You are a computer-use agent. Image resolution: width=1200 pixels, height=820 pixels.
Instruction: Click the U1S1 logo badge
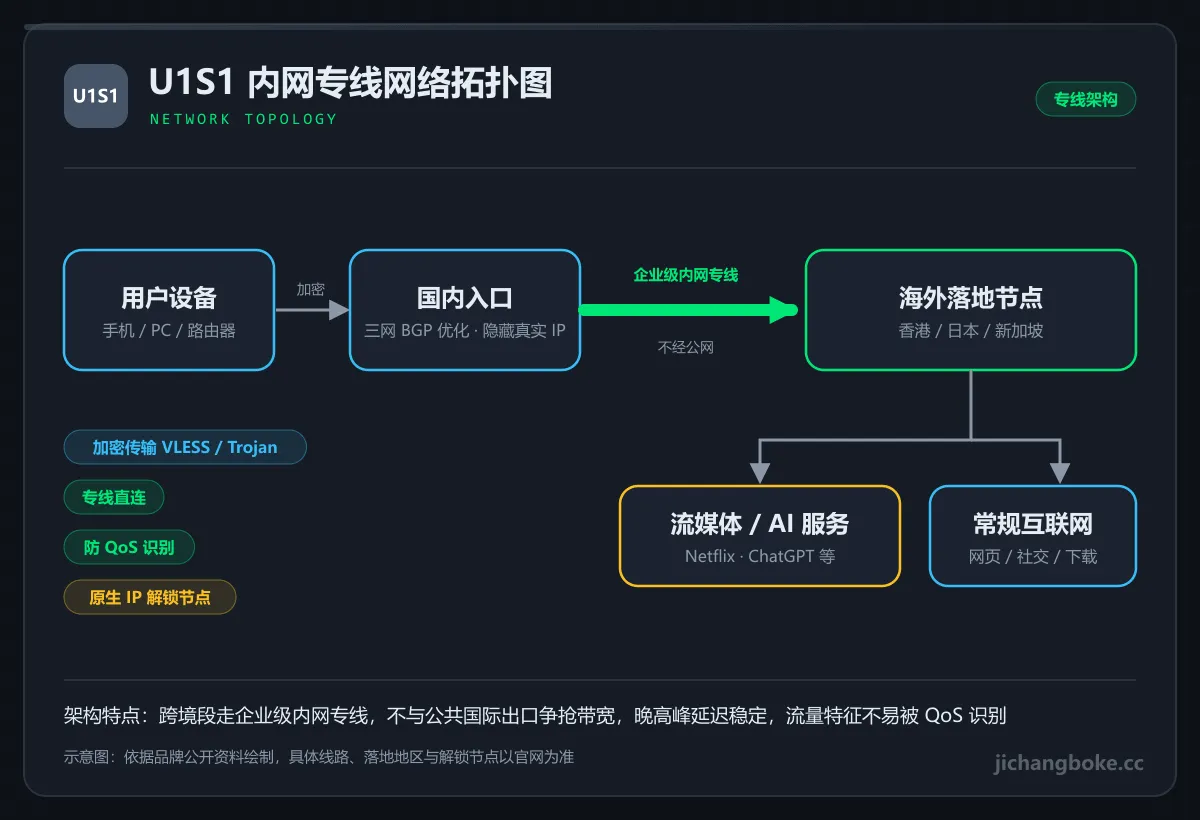[x=96, y=96]
